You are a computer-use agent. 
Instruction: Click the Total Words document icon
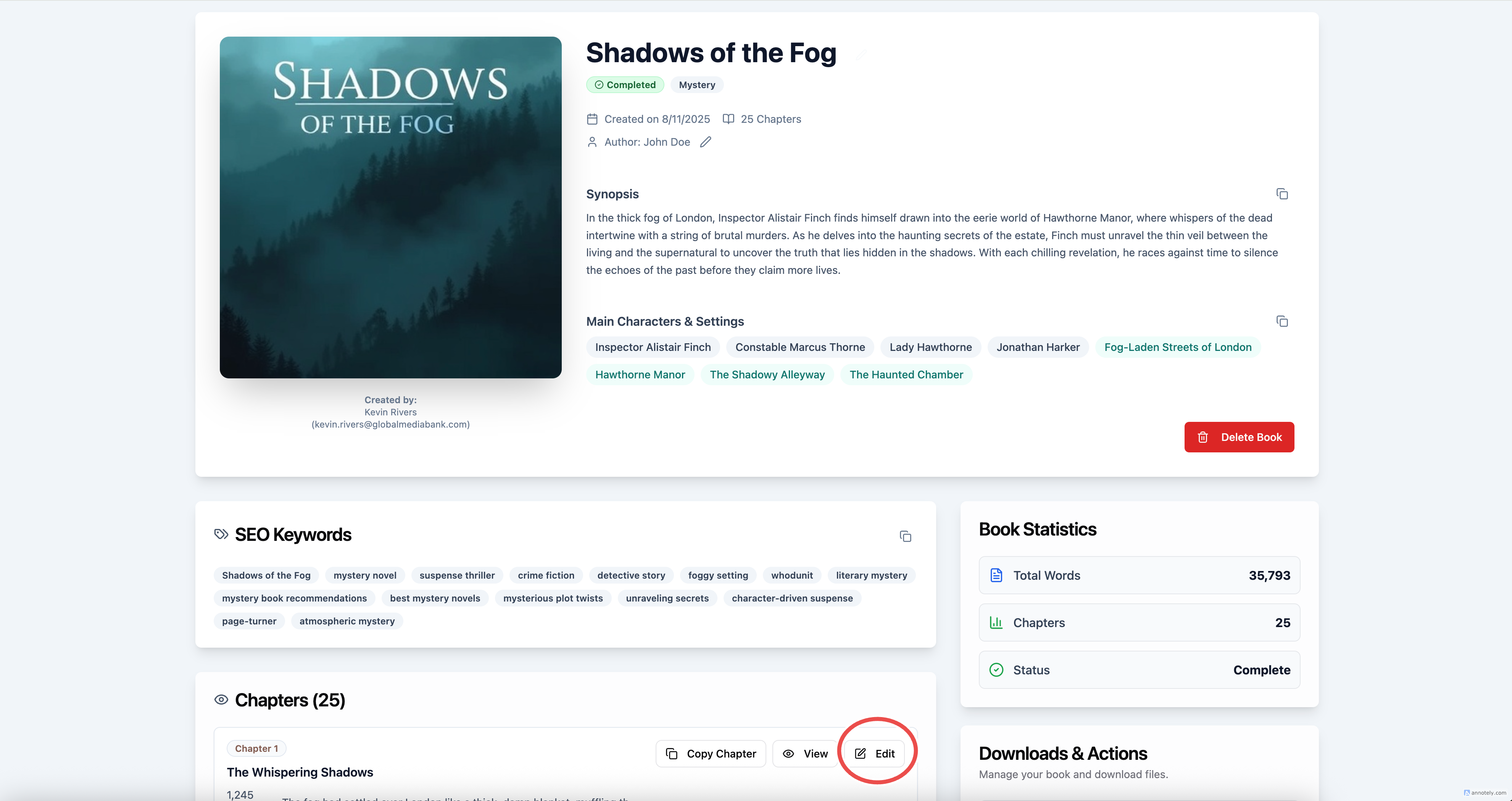(996, 575)
